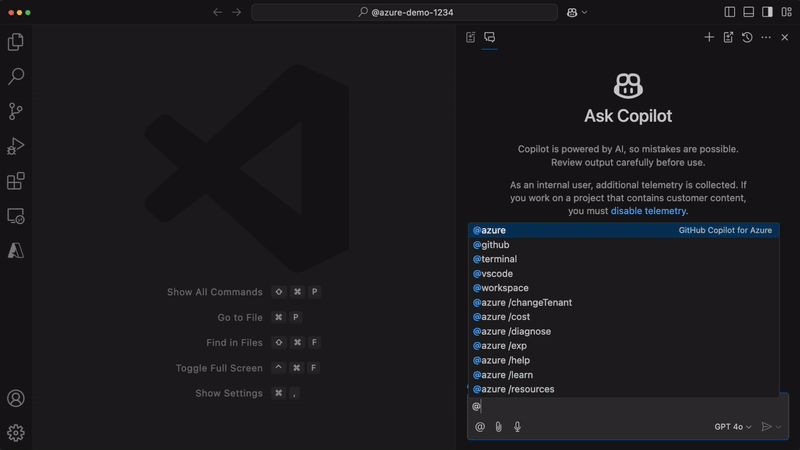Expand send button options dropdown
Viewport: 800px width, 450px height.
(x=779, y=427)
